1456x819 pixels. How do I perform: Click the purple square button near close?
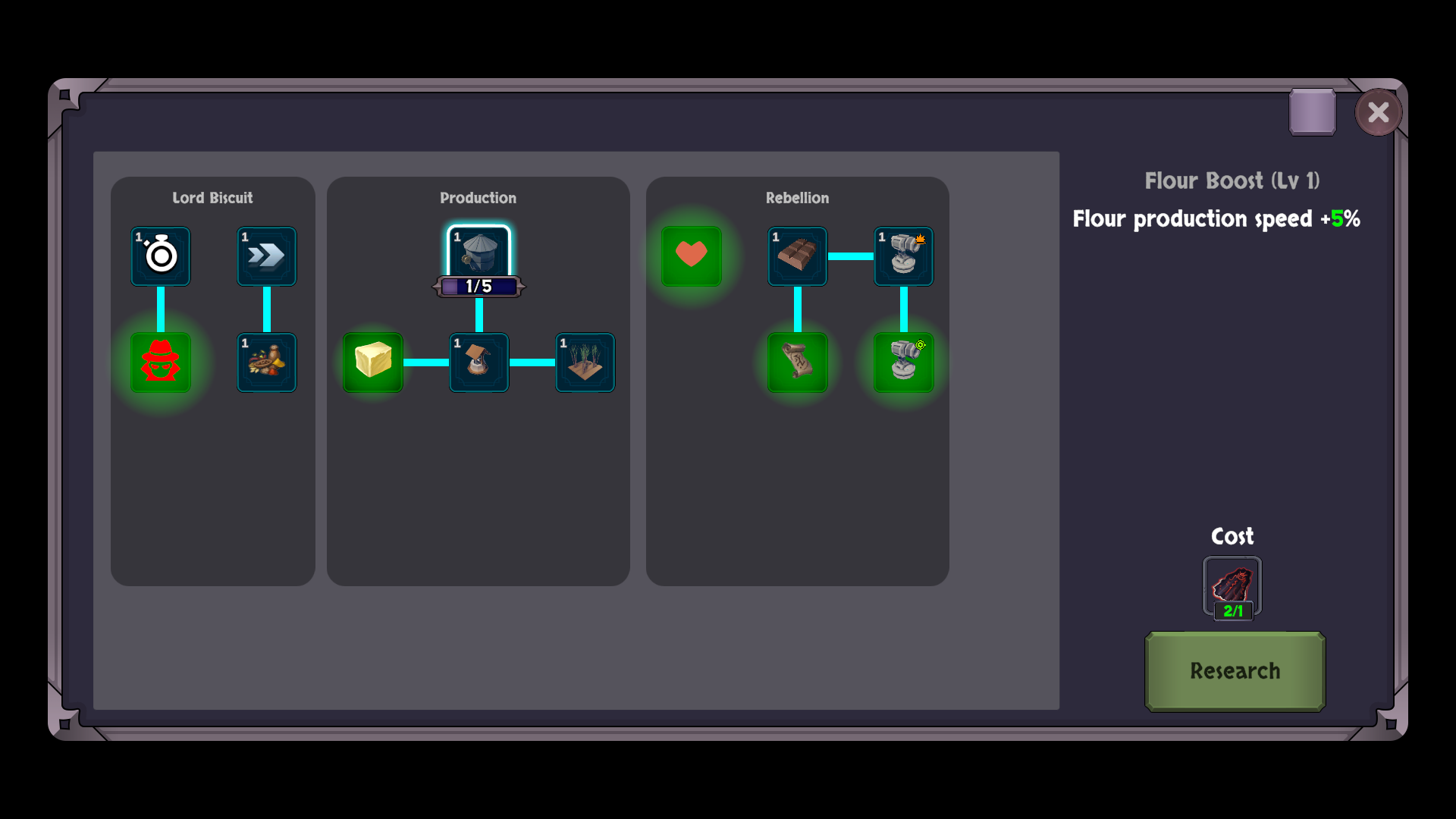pos(1313,112)
